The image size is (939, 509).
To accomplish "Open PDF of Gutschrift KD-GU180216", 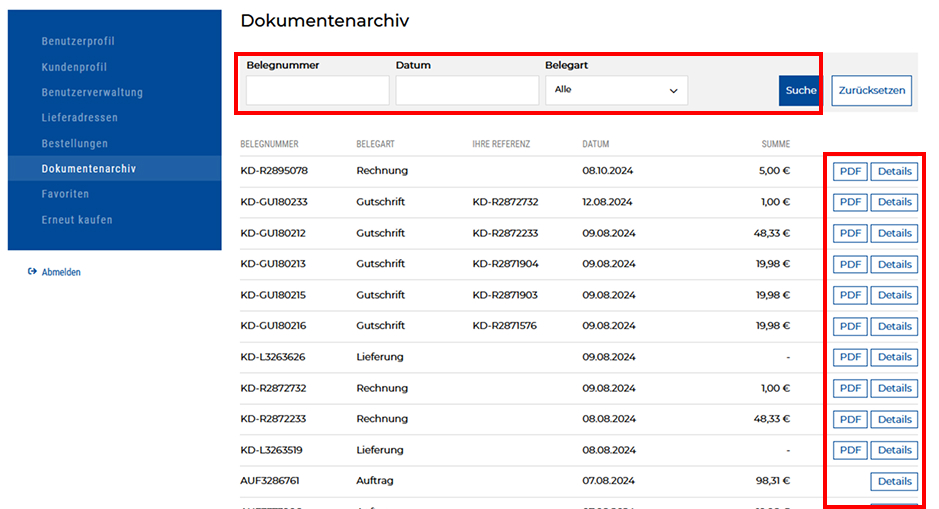I will point(850,326).
